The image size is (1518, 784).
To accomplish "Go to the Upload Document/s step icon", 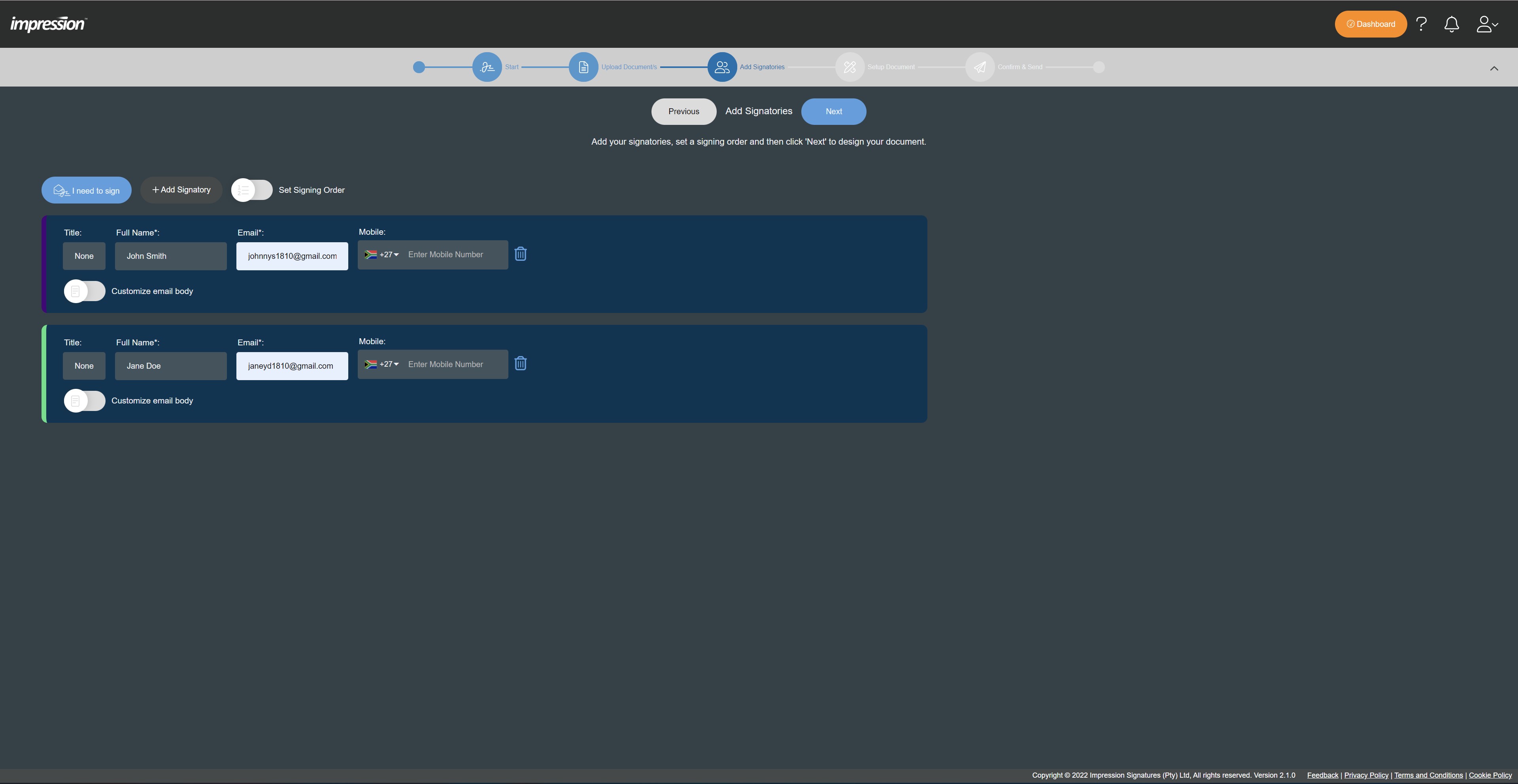I will tap(583, 67).
